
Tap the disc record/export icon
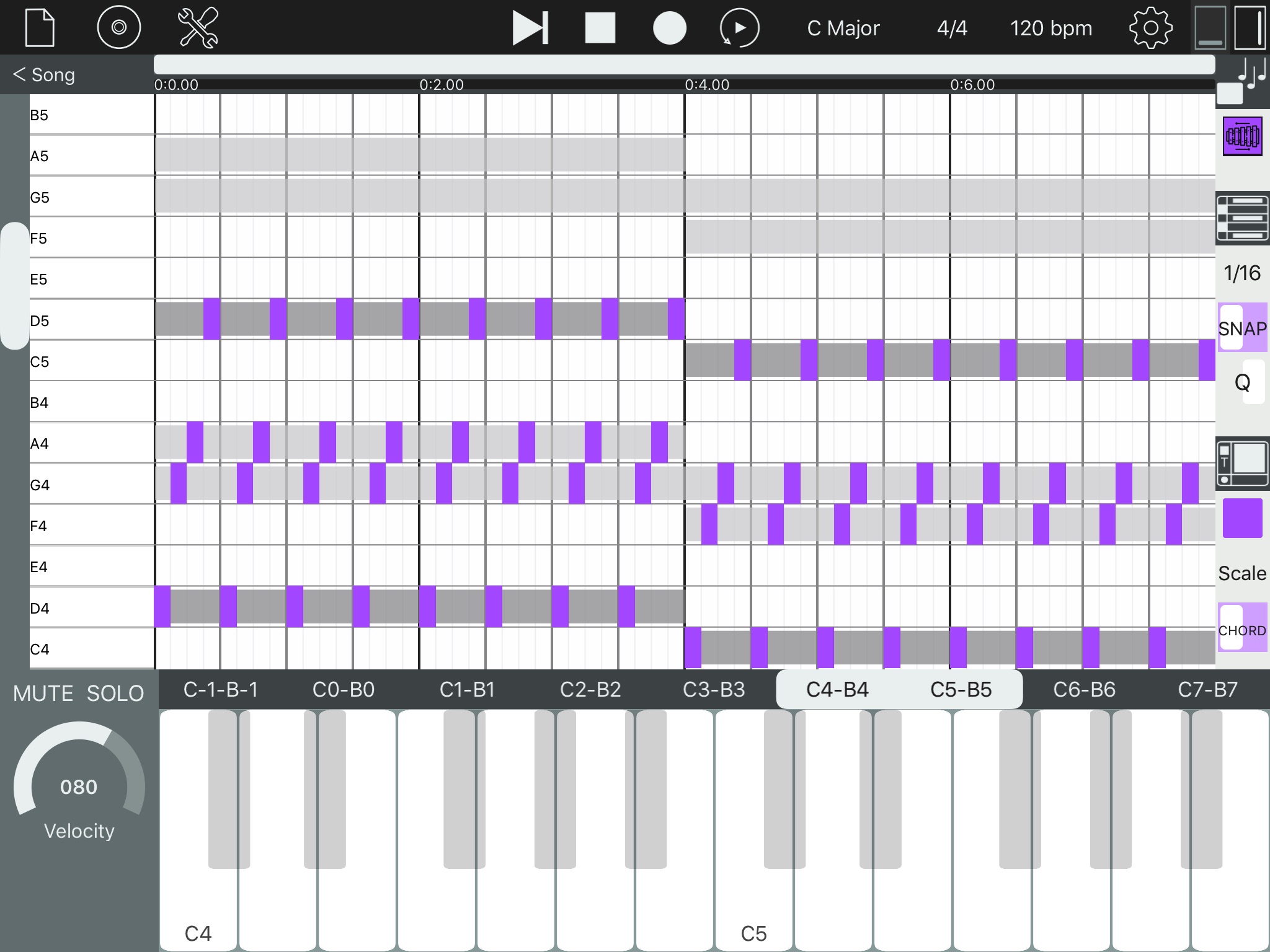118,27
